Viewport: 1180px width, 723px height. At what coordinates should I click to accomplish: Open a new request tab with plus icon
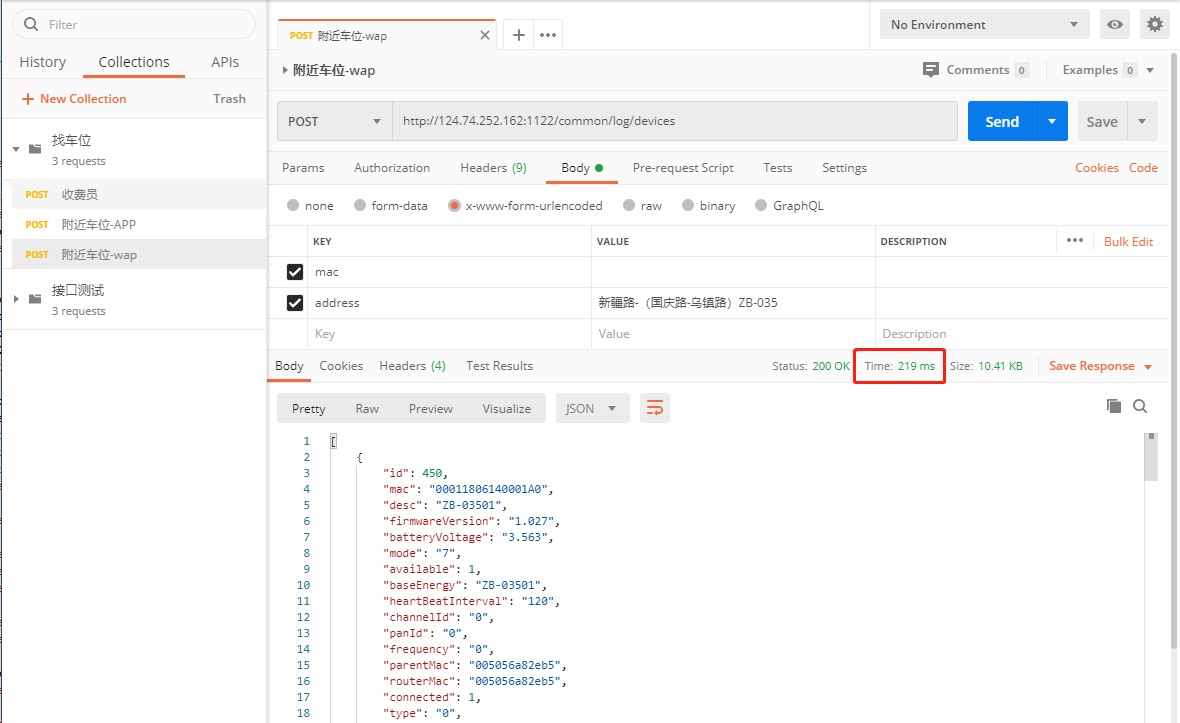(x=518, y=35)
